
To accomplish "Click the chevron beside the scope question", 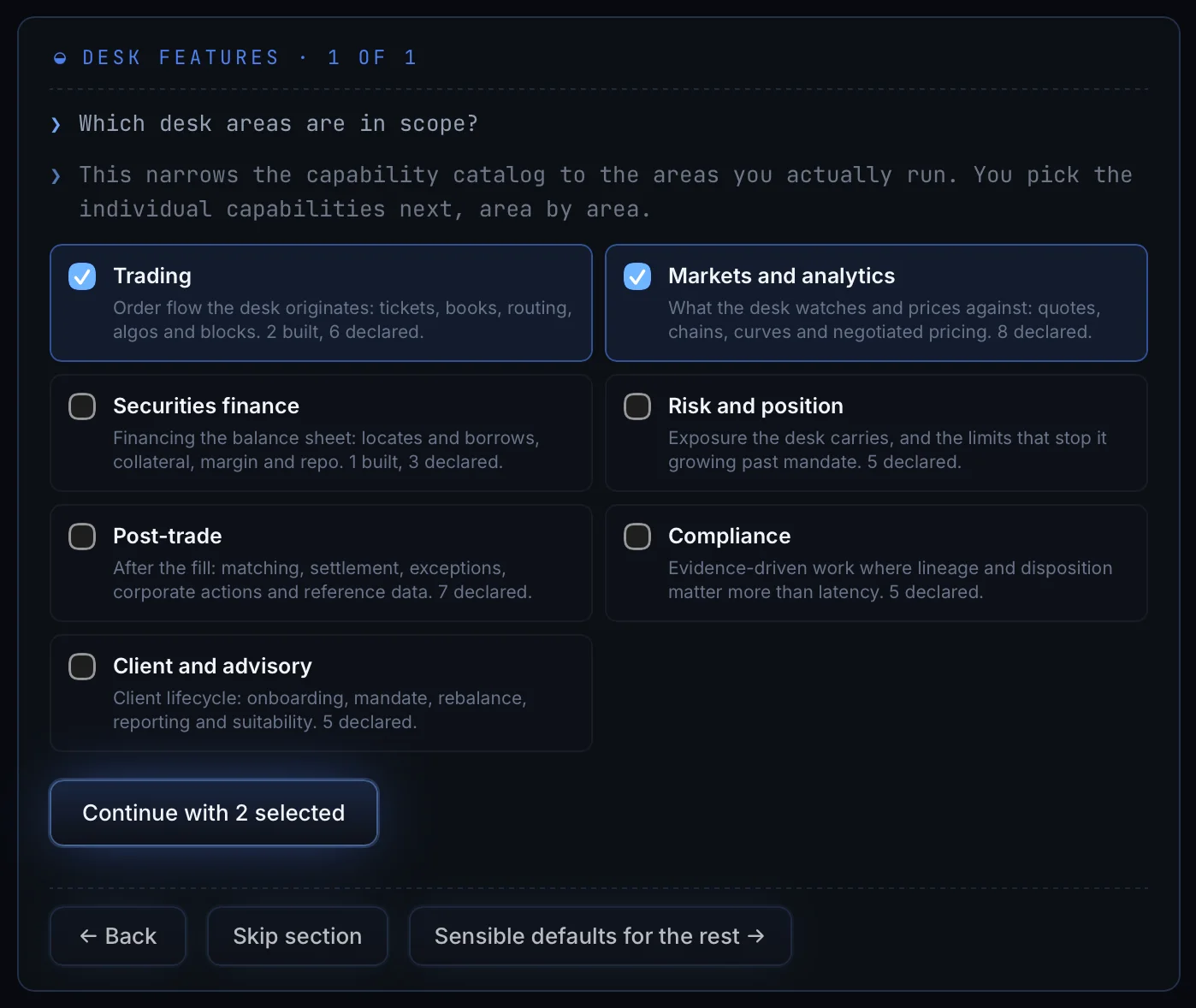I will [56, 125].
